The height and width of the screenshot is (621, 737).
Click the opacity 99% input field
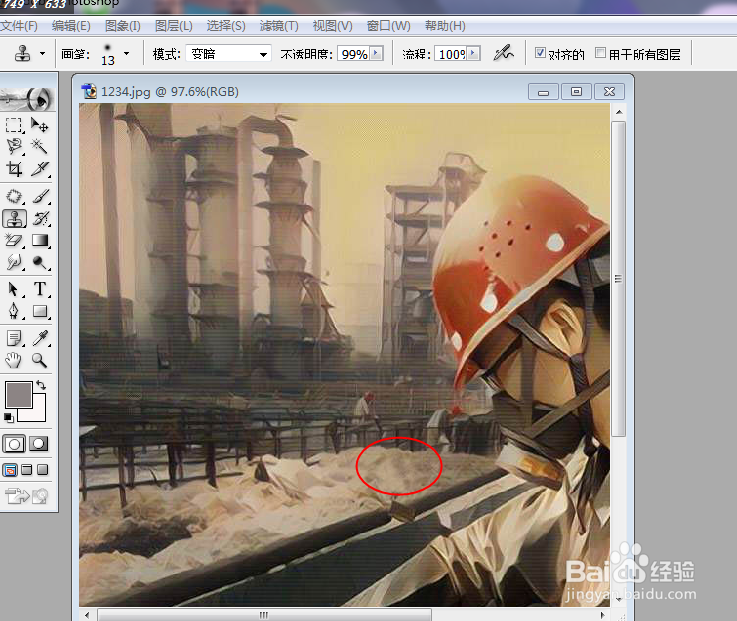tap(354, 54)
